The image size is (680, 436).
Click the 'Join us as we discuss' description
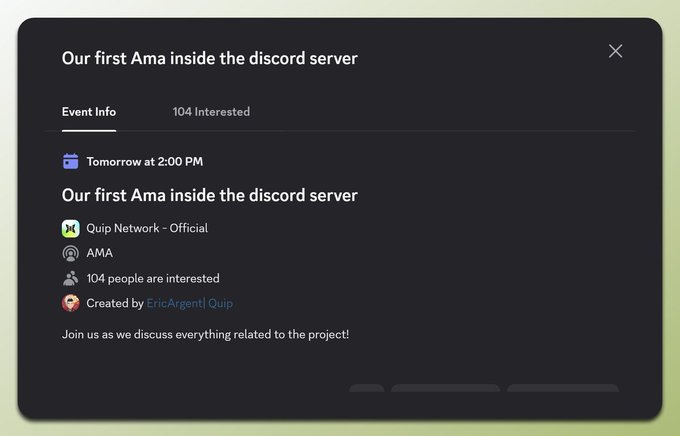pos(206,334)
